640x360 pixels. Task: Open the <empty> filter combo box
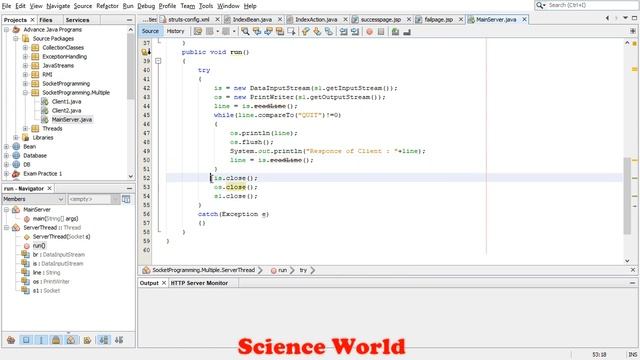(x=93, y=199)
